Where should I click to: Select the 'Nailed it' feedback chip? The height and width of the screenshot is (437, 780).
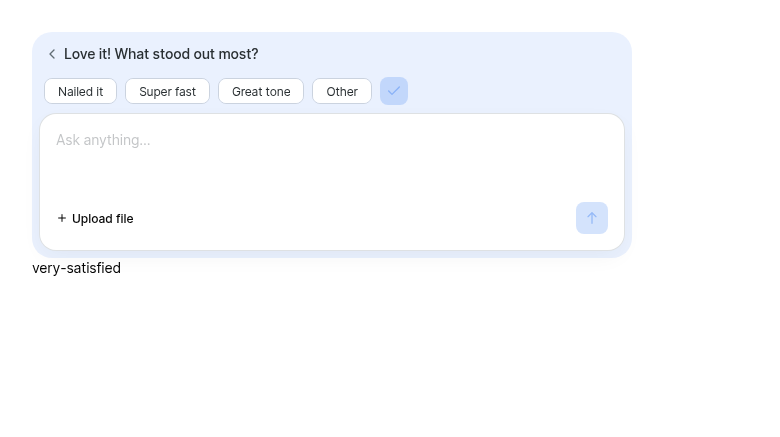[81, 92]
